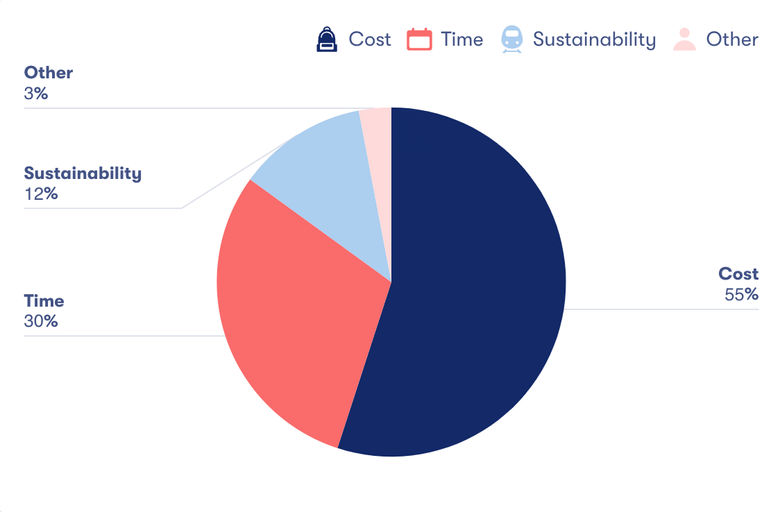Click the 55% value under Cost
Image resolution: width=780 pixels, height=512 pixels.
tap(741, 295)
